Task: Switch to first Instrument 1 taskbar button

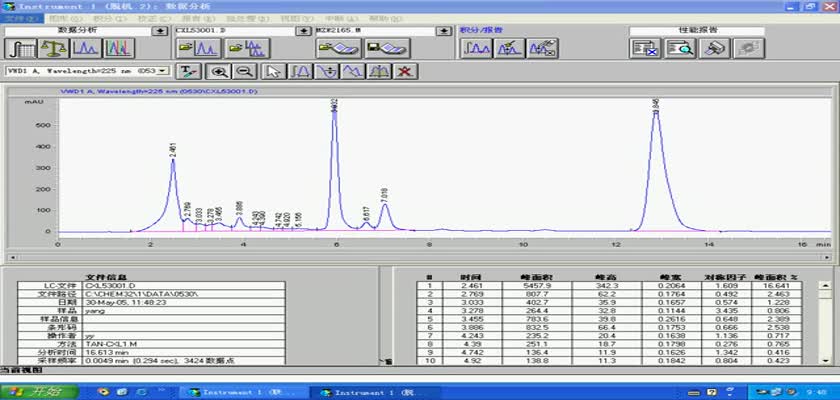Action: tap(242, 392)
